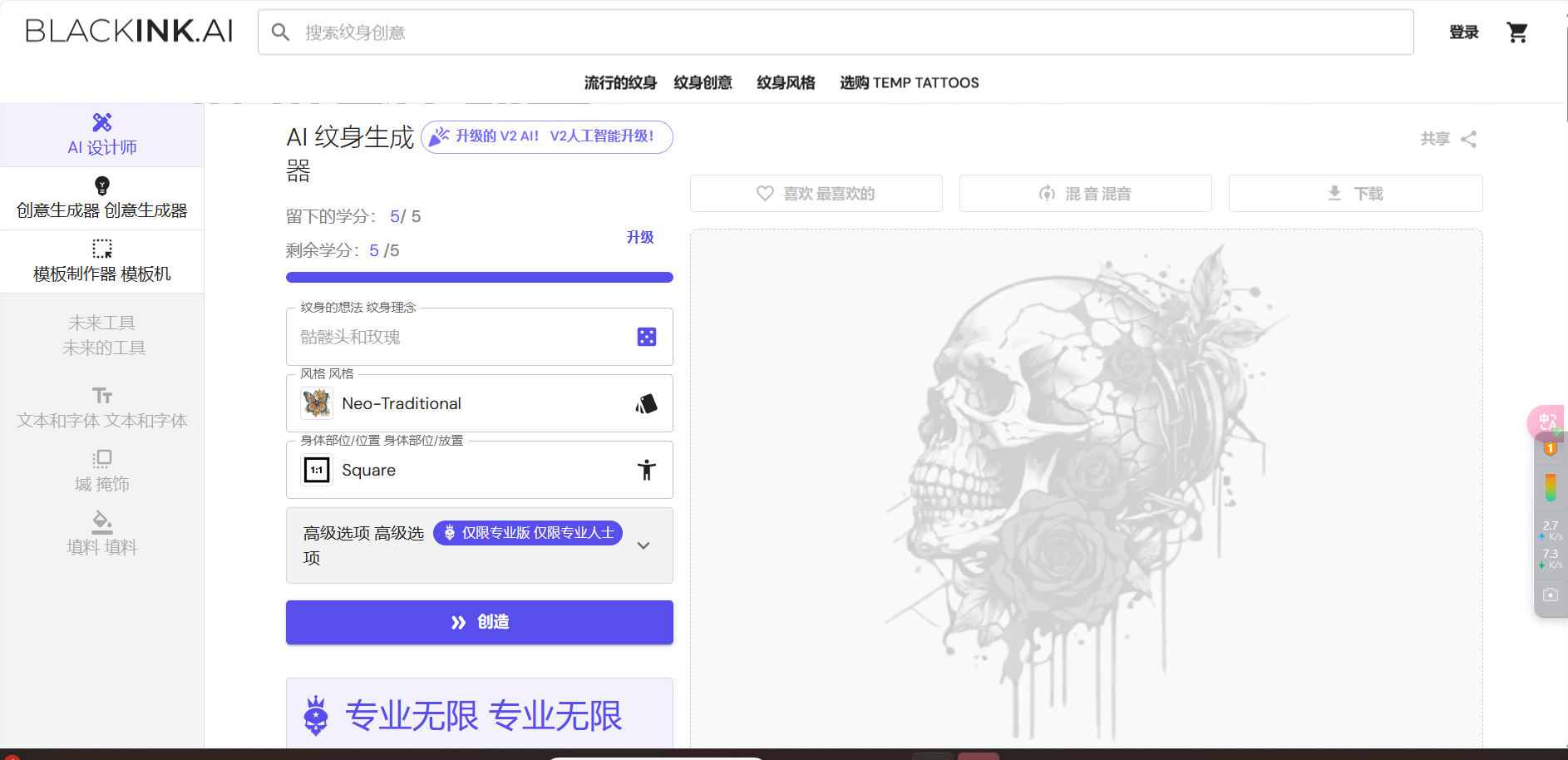Click the 升级 upgrade link
1568x760 pixels.
pos(639,237)
